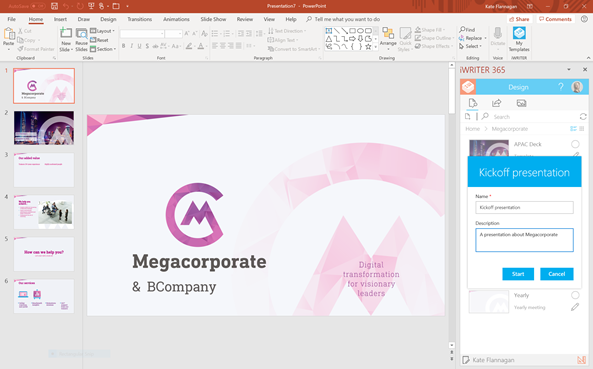The height and width of the screenshot is (369, 593).
Task: Add a New Slide
Action: pos(66,39)
